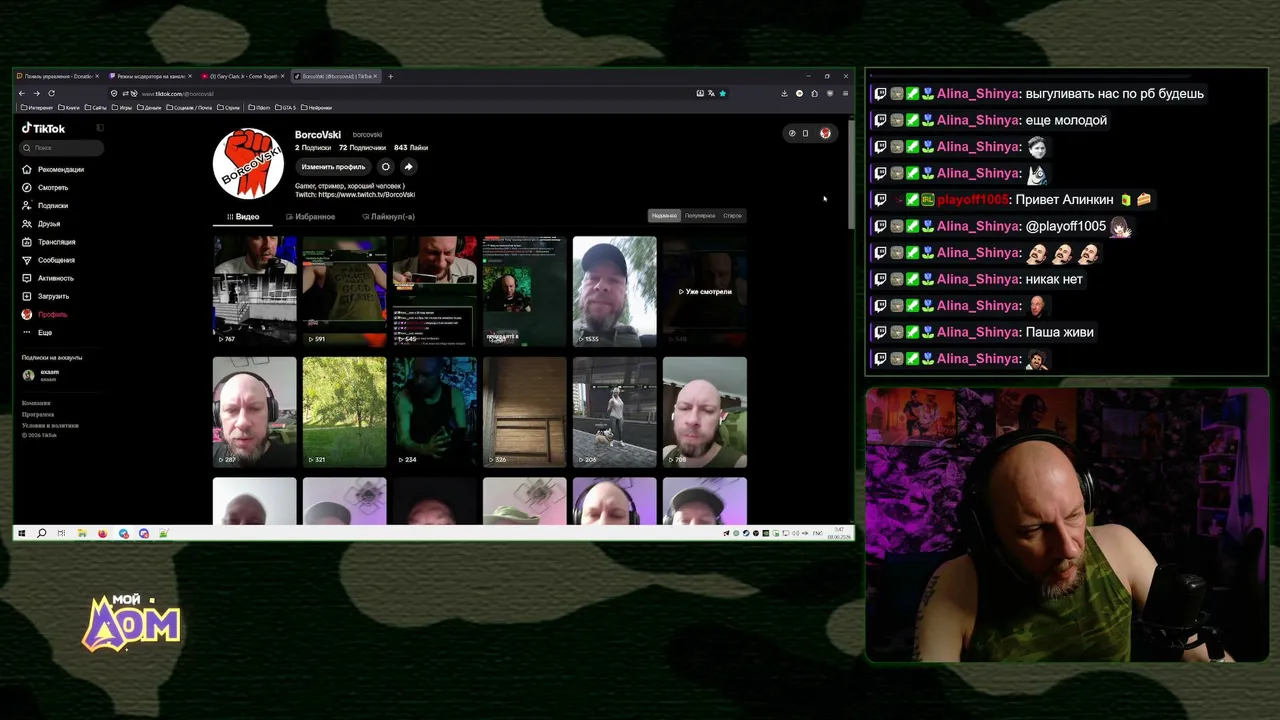The image size is (1280, 720).
Task: Expand the Еще more menu
Action: [x=38, y=332]
